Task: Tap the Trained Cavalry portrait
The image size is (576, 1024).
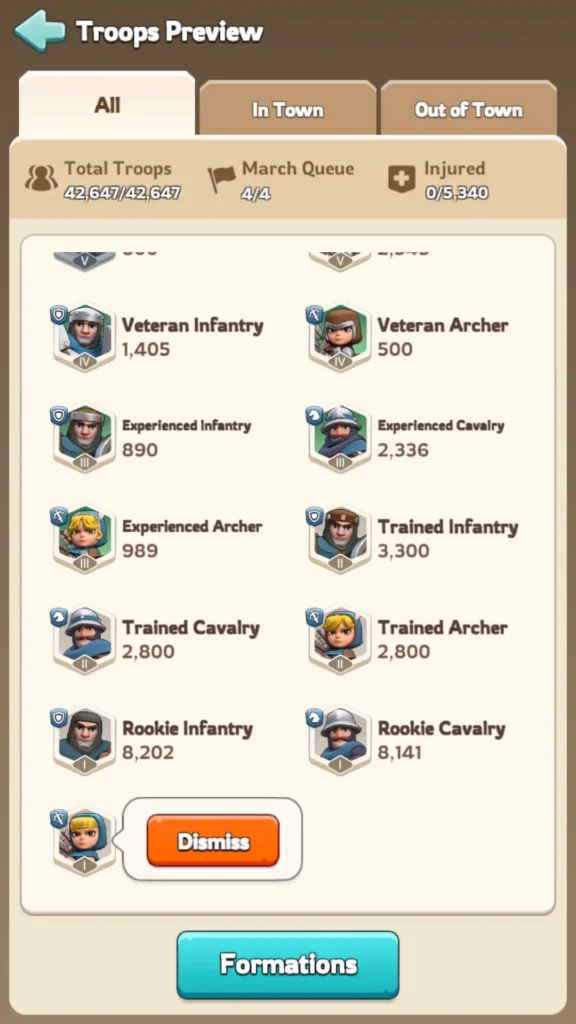Action: 84,639
